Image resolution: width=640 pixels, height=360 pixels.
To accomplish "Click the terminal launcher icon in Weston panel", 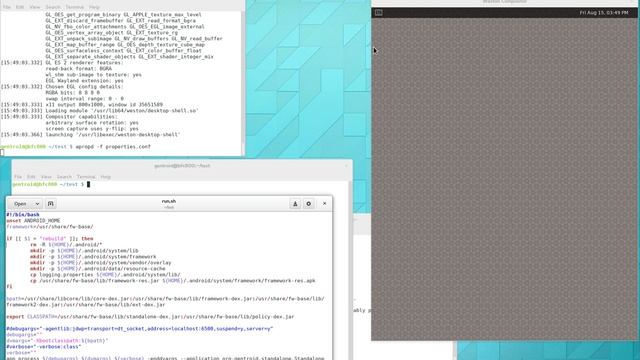I will (378, 13).
